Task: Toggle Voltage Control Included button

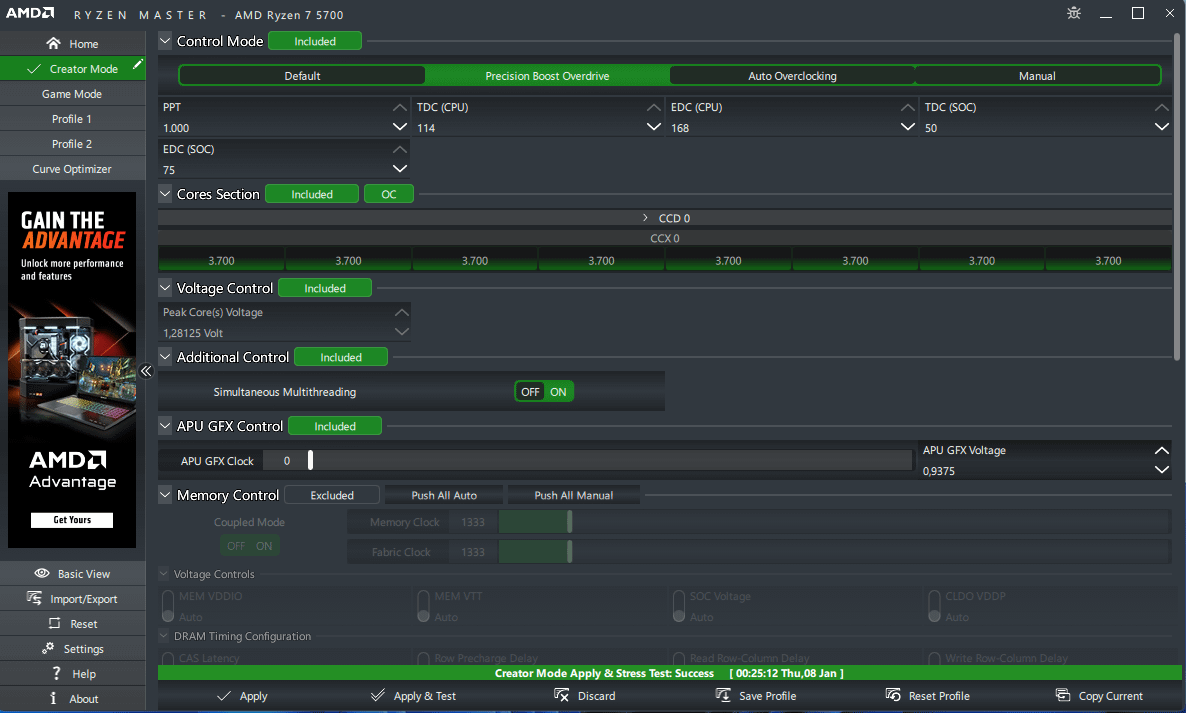Action: 324,288
